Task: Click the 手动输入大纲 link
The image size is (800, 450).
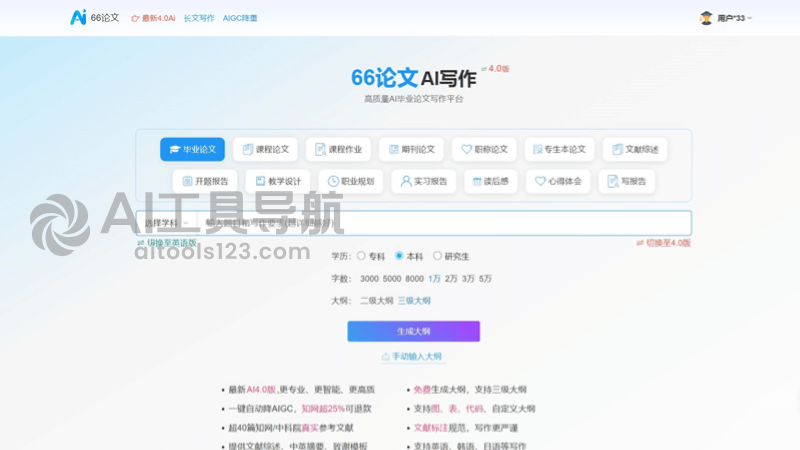Action: (412, 356)
